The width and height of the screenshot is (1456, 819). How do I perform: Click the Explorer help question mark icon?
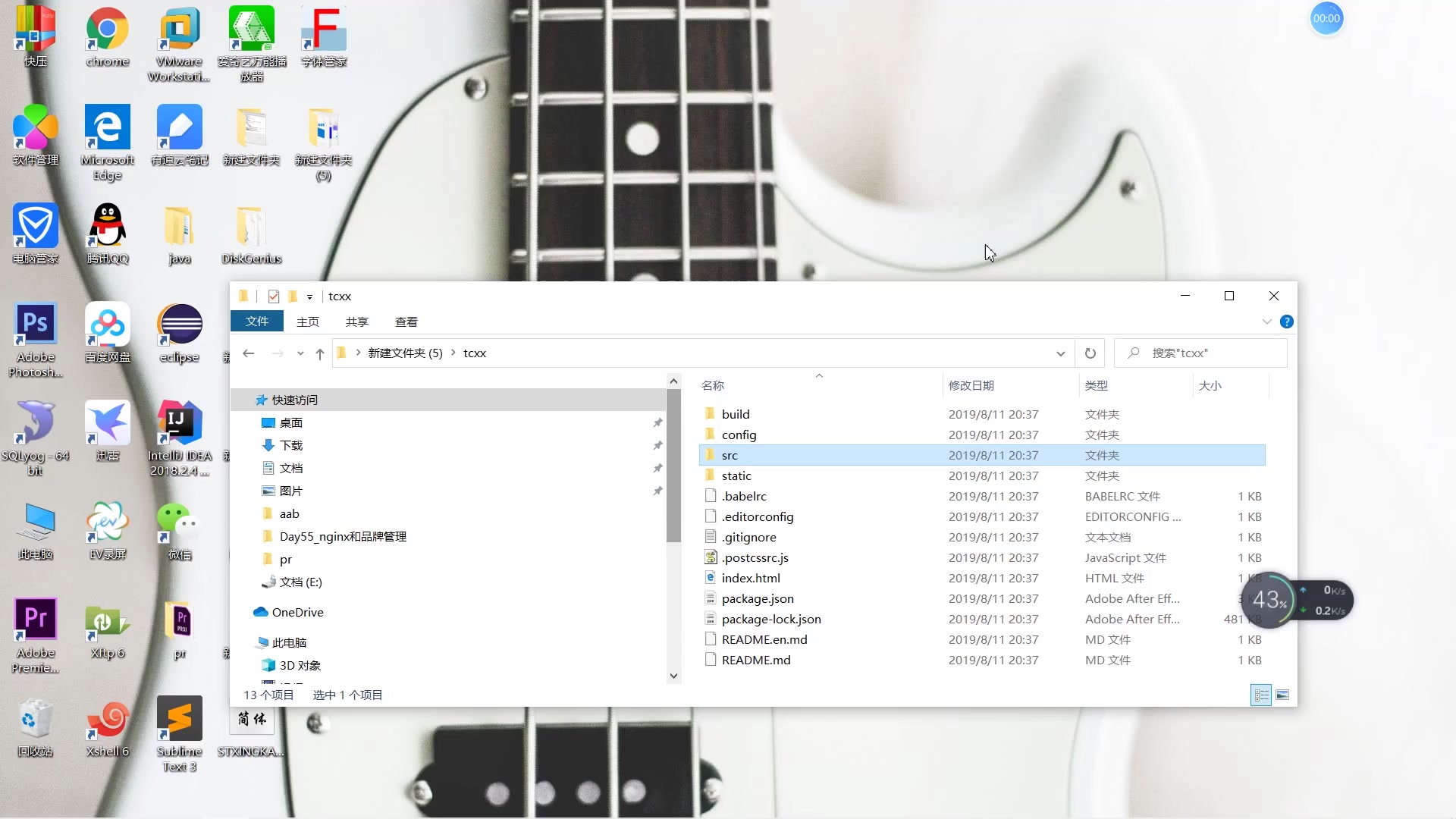[x=1287, y=322]
